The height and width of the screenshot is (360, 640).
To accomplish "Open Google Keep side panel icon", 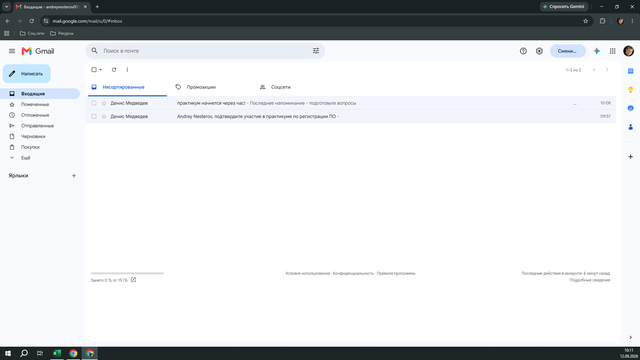I will point(631,90).
